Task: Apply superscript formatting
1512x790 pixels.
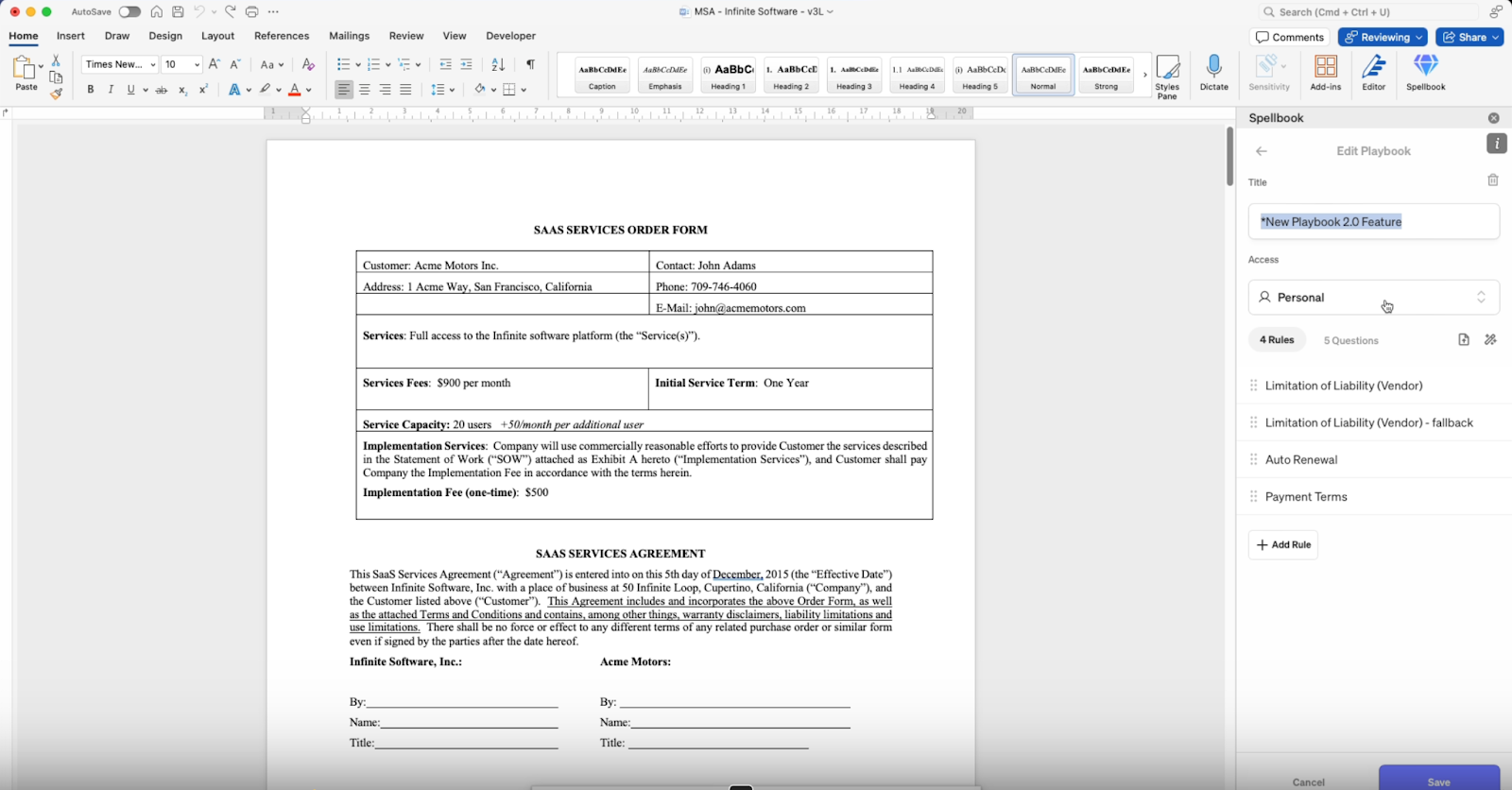Action: coord(203,90)
